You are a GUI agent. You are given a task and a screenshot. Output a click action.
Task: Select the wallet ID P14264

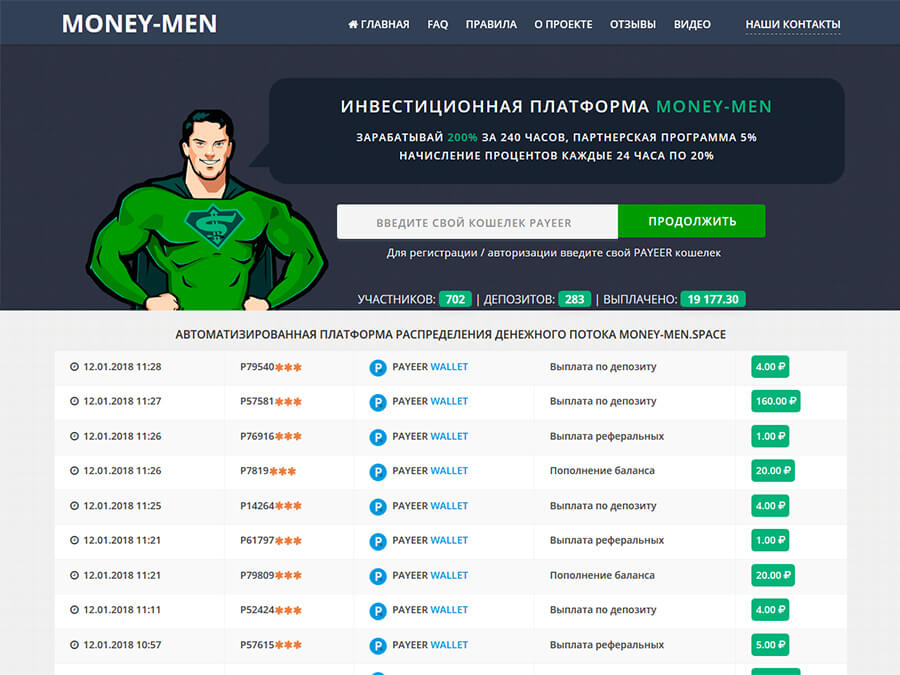271,506
